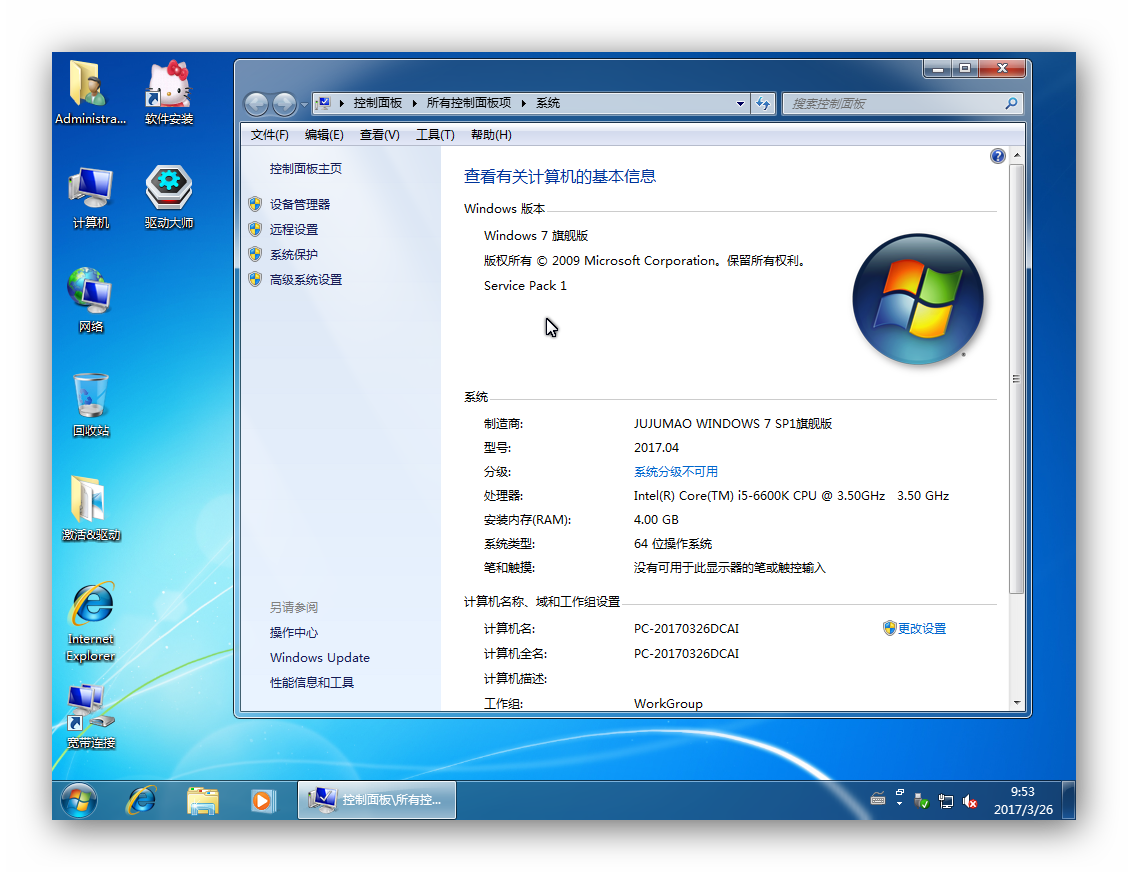1128x872 pixels.
Task: Open Windows Update link
Action: coord(319,658)
